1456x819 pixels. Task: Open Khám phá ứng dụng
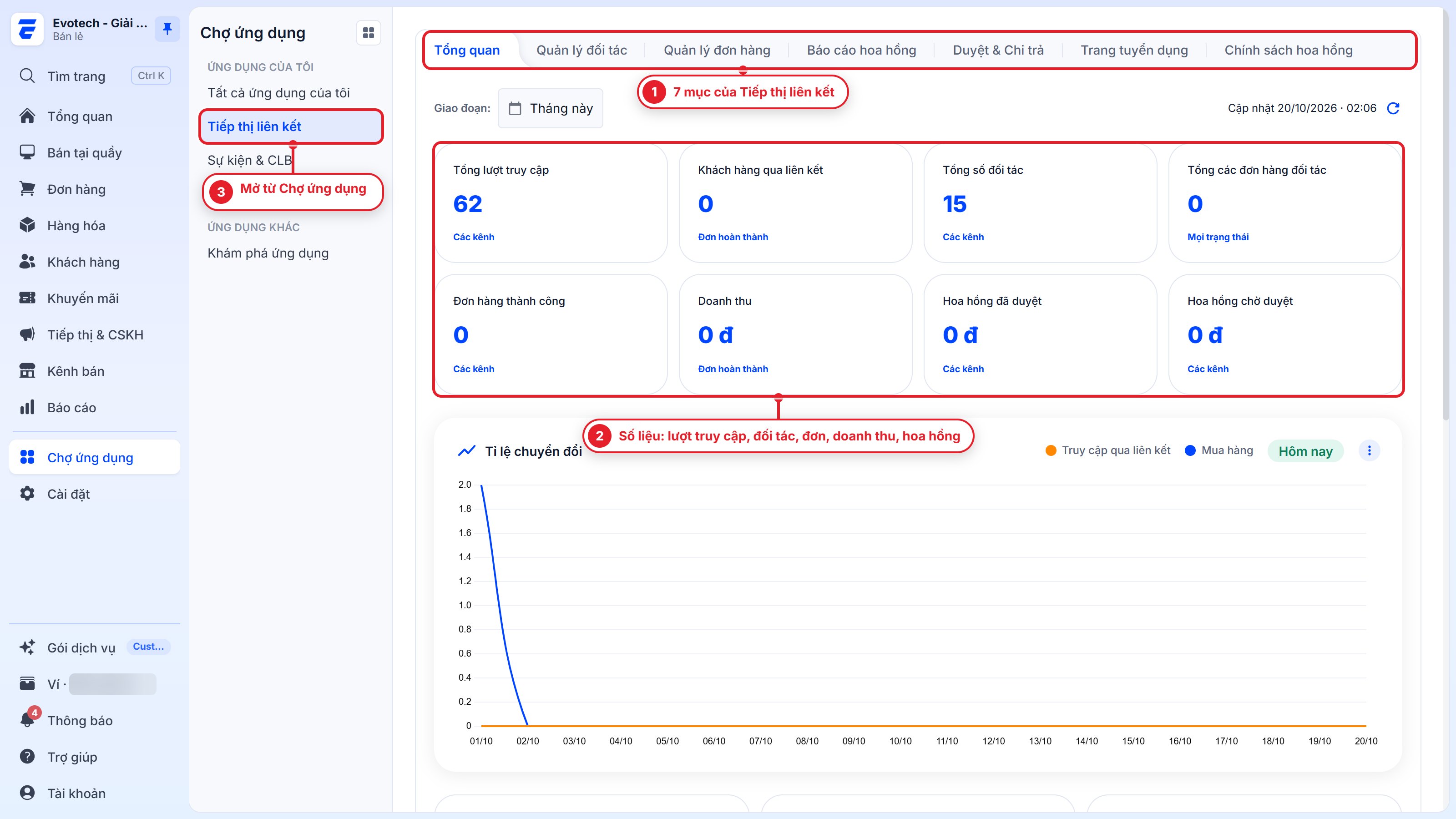[x=268, y=253]
